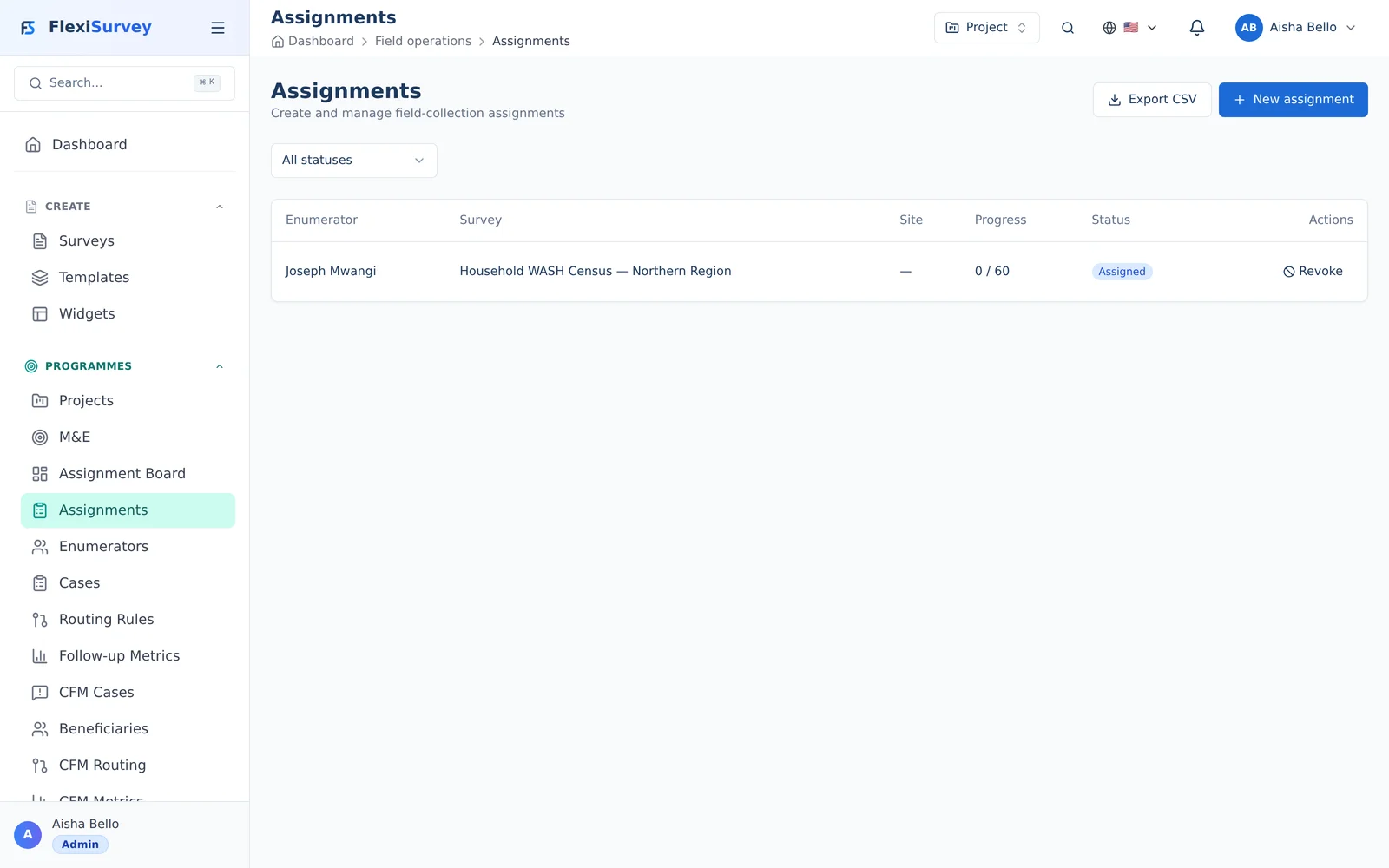The image size is (1389, 868).
Task: Navigate to the Assignment Board
Action: (128, 474)
